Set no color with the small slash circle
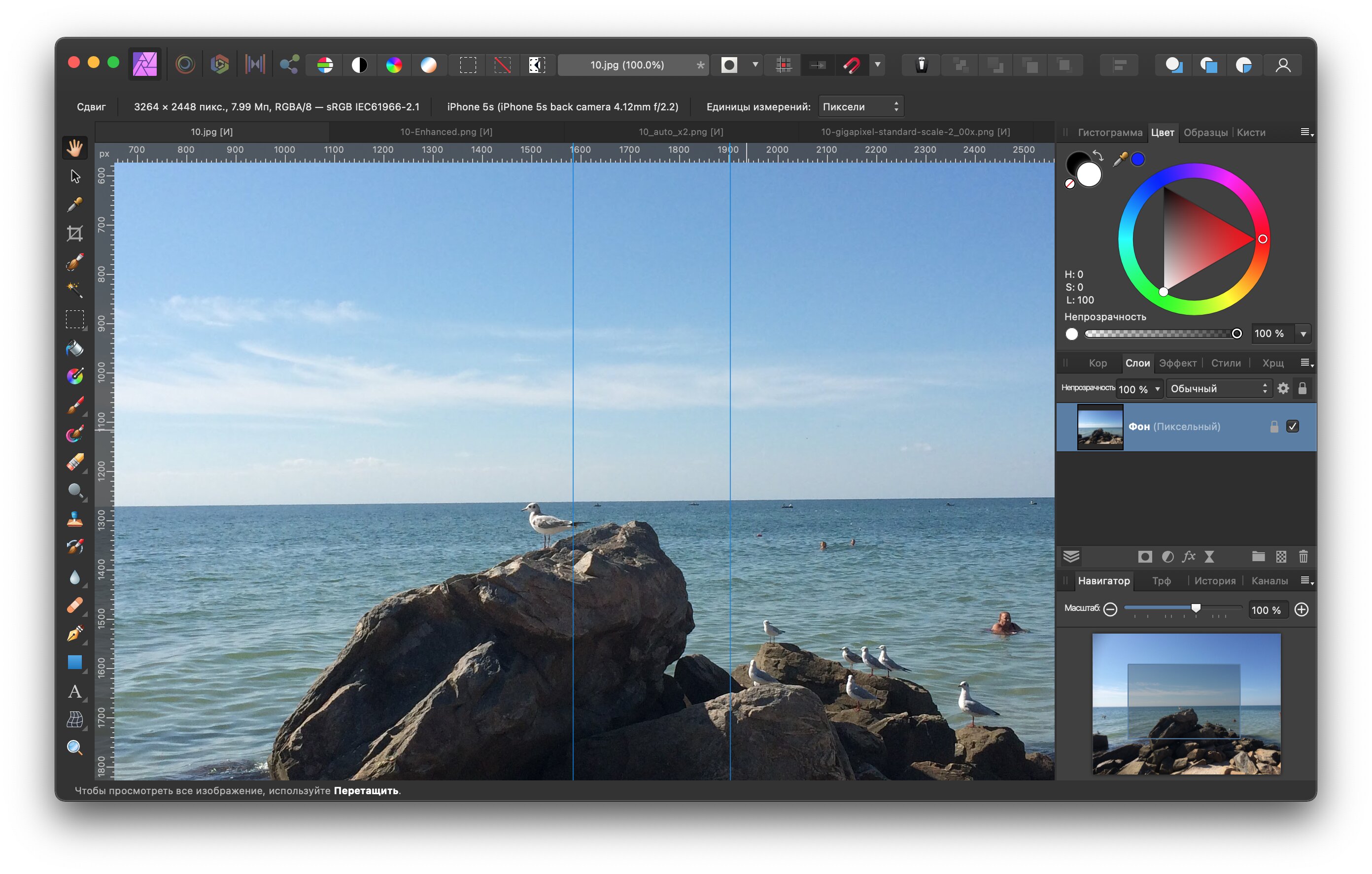Viewport: 1372px width, 874px height. coord(1070,183)
